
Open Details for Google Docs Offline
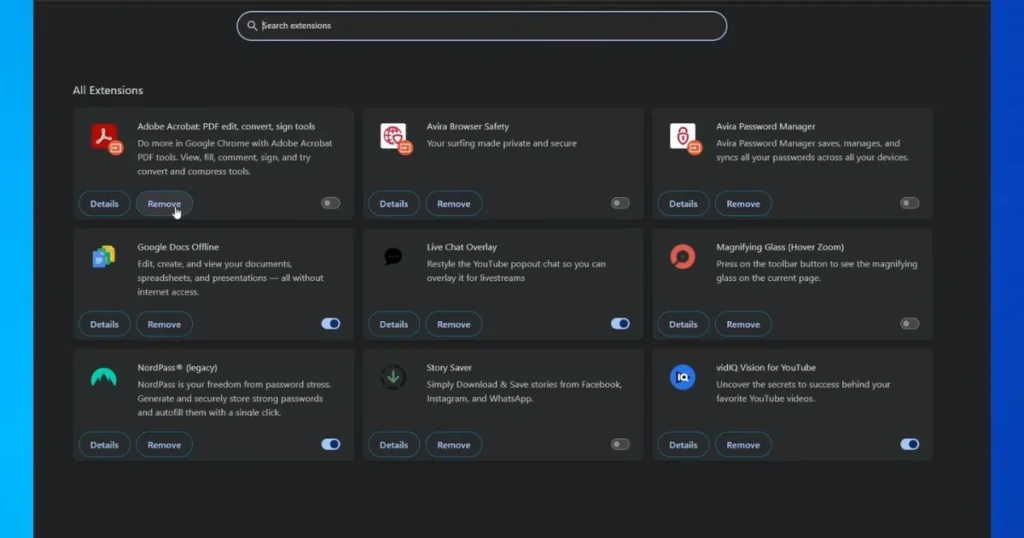pyautogui.click(x=104, y=324)
